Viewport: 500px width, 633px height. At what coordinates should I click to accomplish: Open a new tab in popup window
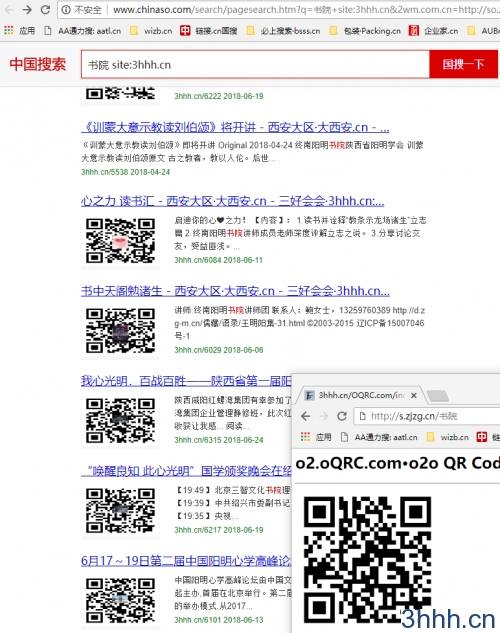437,396
